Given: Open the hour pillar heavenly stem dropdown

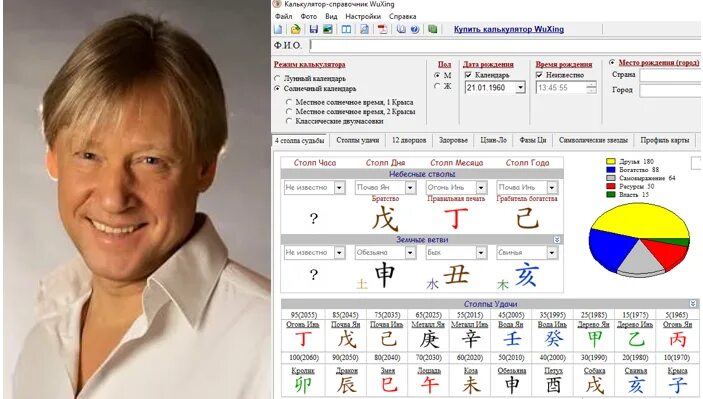Looking at the screenshot, I should point(339,187).
